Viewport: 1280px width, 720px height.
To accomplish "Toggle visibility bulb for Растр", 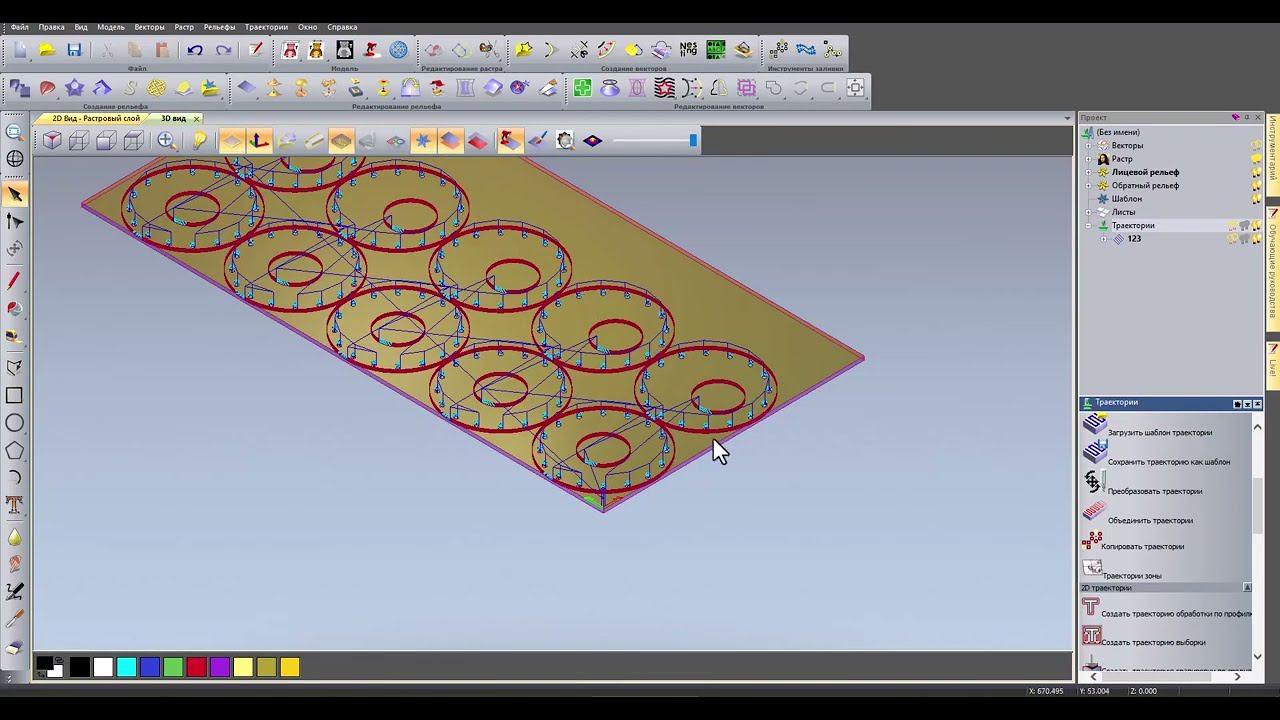I will (x=1256, y=159).
